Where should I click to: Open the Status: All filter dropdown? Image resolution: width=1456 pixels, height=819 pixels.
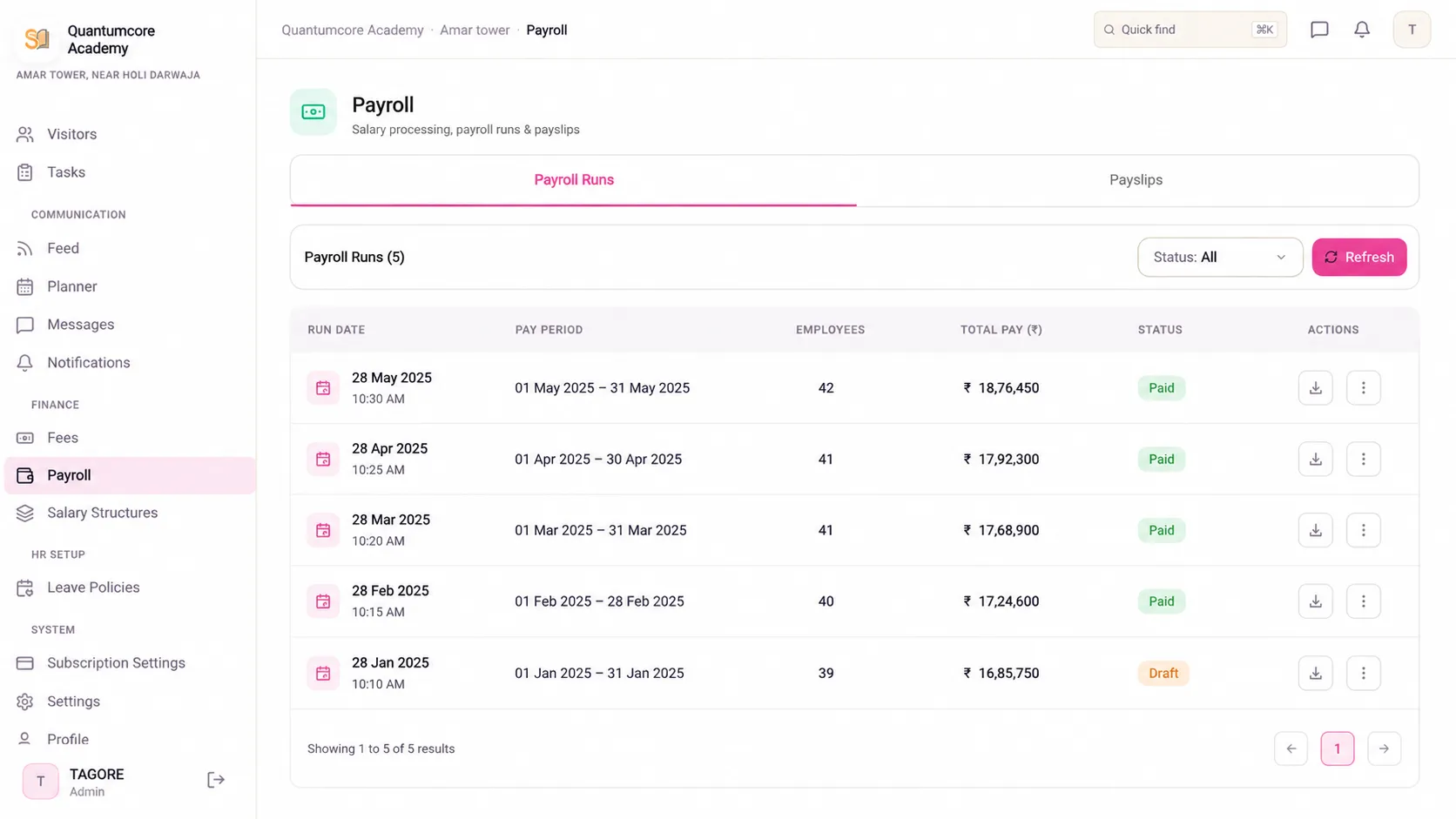(x=1220, y=258)
